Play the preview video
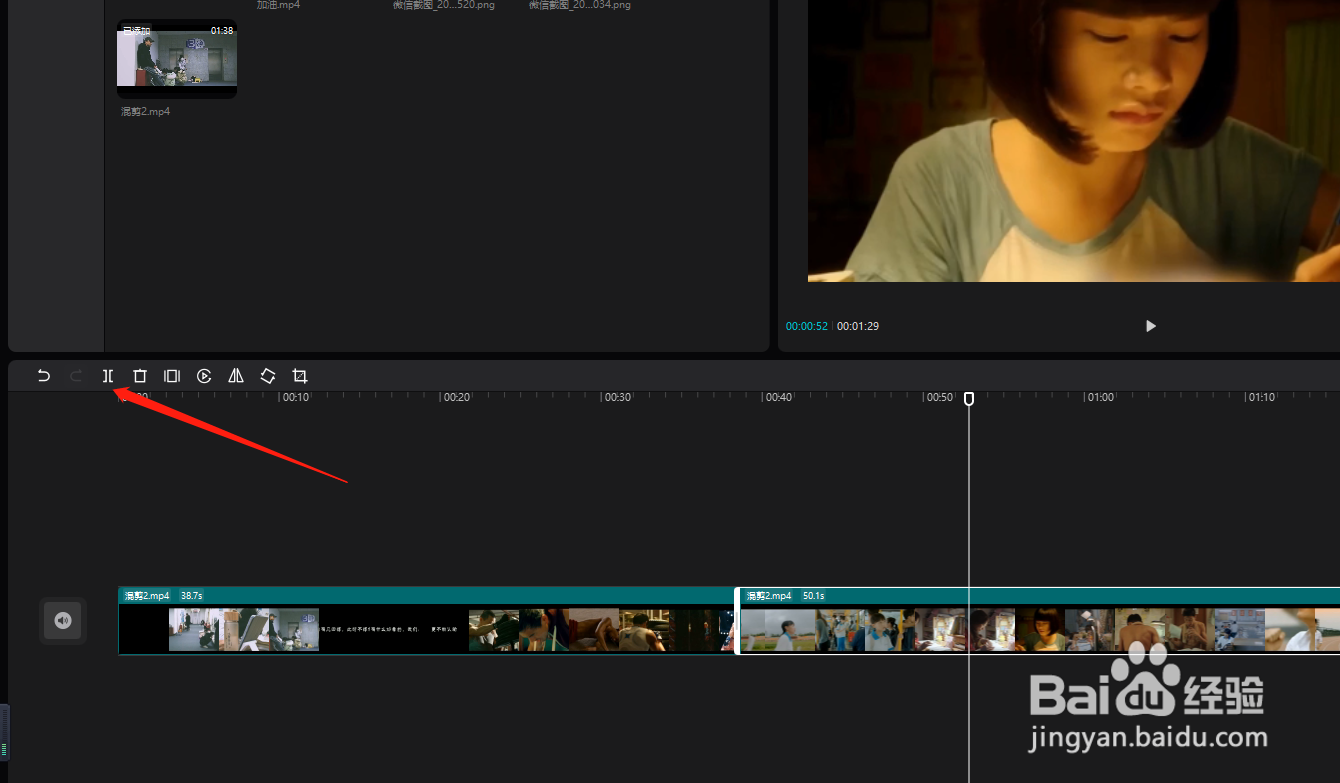The width and height of the screenshot is (1340, 783). click(x=1150, y=326)
